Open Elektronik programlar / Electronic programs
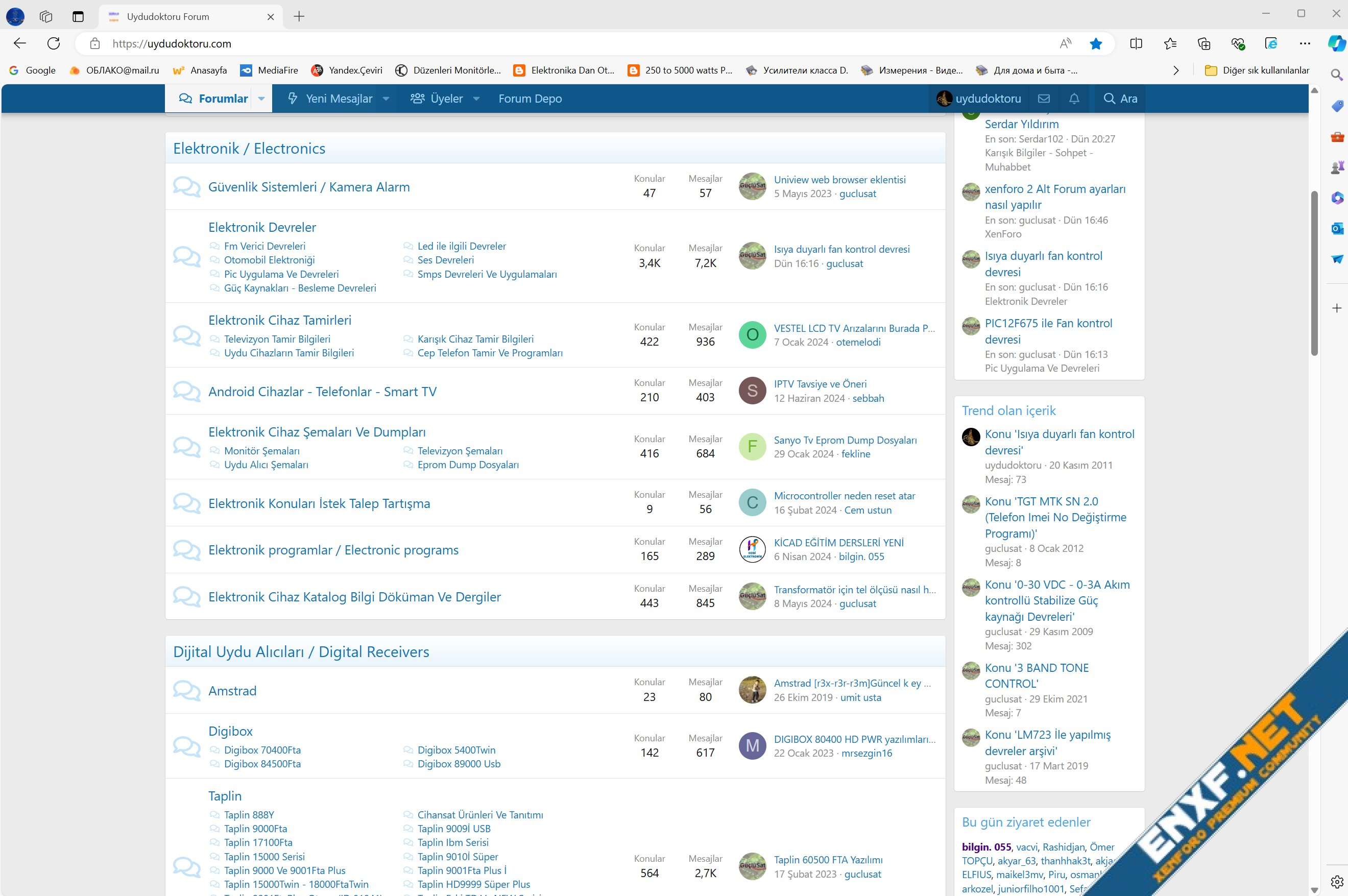The width and height of the screenshot is (1348, 896). point(333,550)
